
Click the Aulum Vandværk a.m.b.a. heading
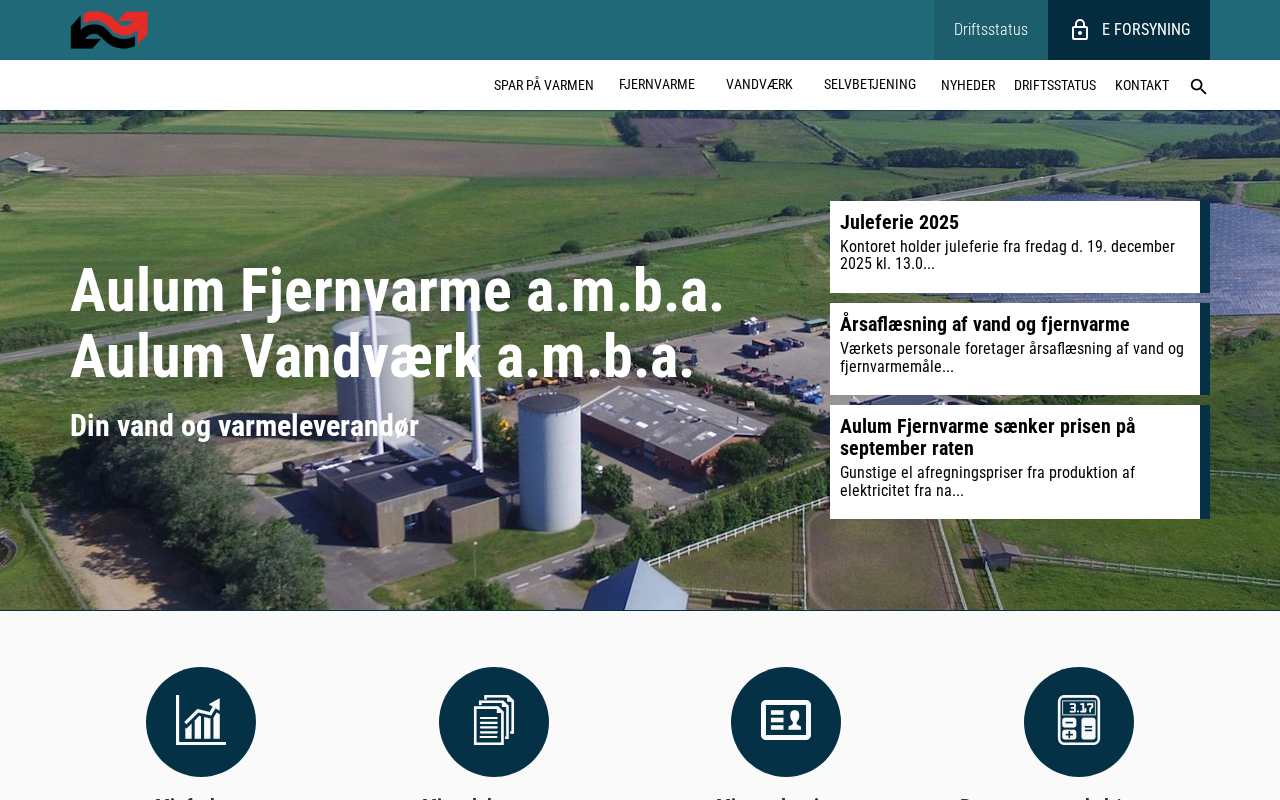382,357
